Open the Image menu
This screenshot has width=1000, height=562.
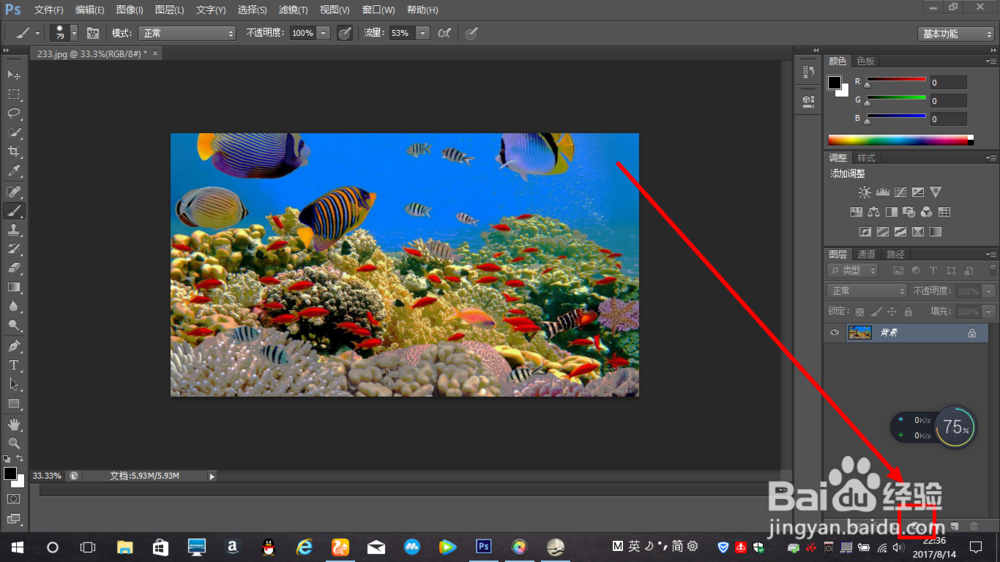[129, 10]
